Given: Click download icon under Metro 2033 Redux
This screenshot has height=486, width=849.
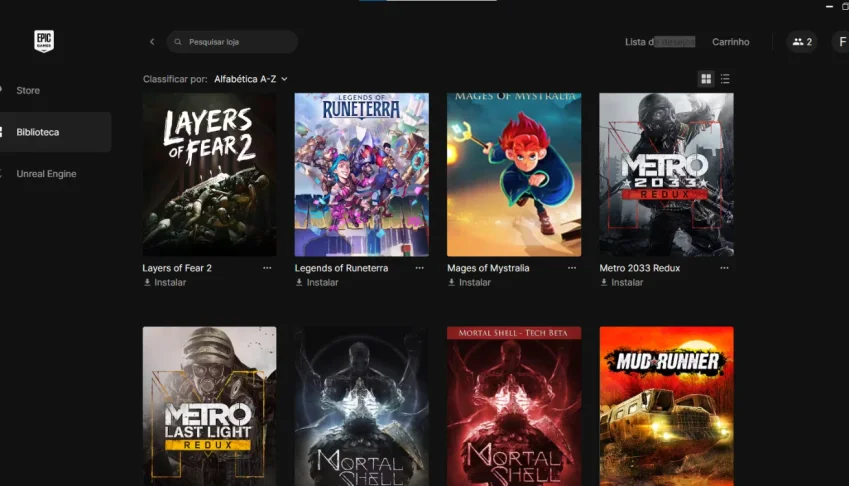Looking at the screenshot, I should point(604,283).
